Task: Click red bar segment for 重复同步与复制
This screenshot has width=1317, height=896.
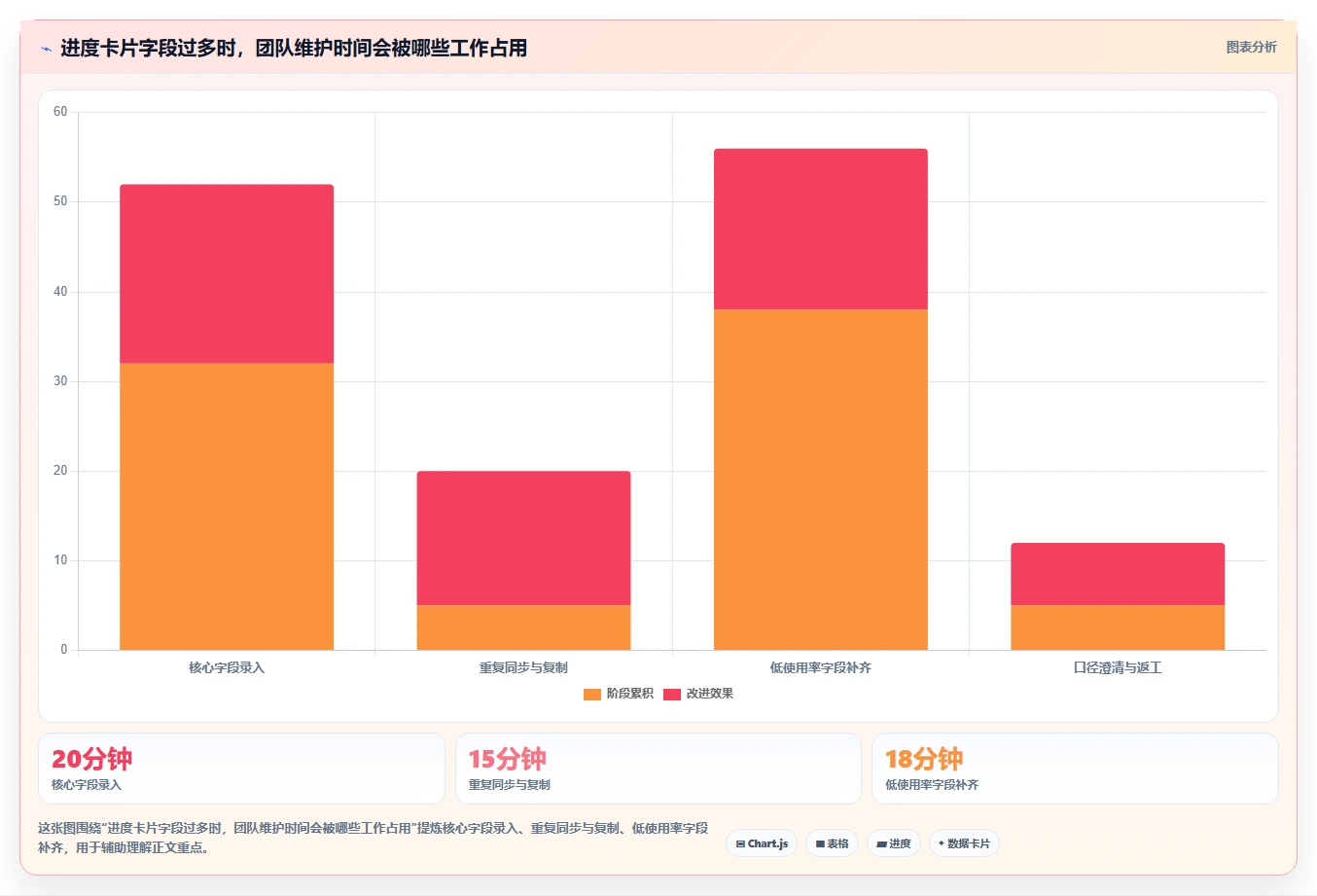Action: click(x=523, y=538)
